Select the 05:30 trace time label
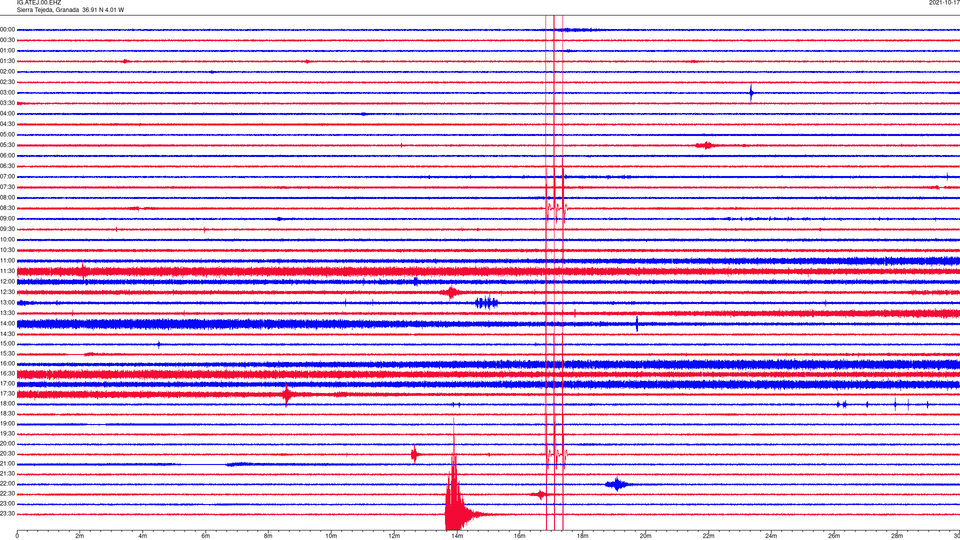This screenshot has height=540, width=960. click(7, 145)
